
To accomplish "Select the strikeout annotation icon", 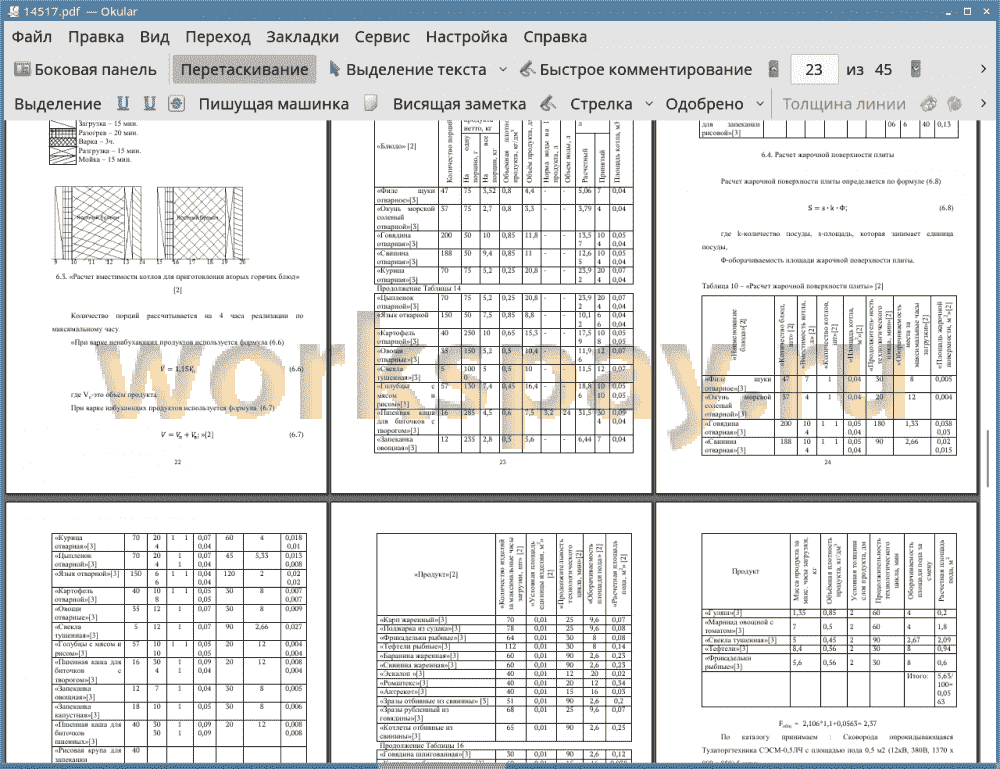I will [x=177, y=104].
